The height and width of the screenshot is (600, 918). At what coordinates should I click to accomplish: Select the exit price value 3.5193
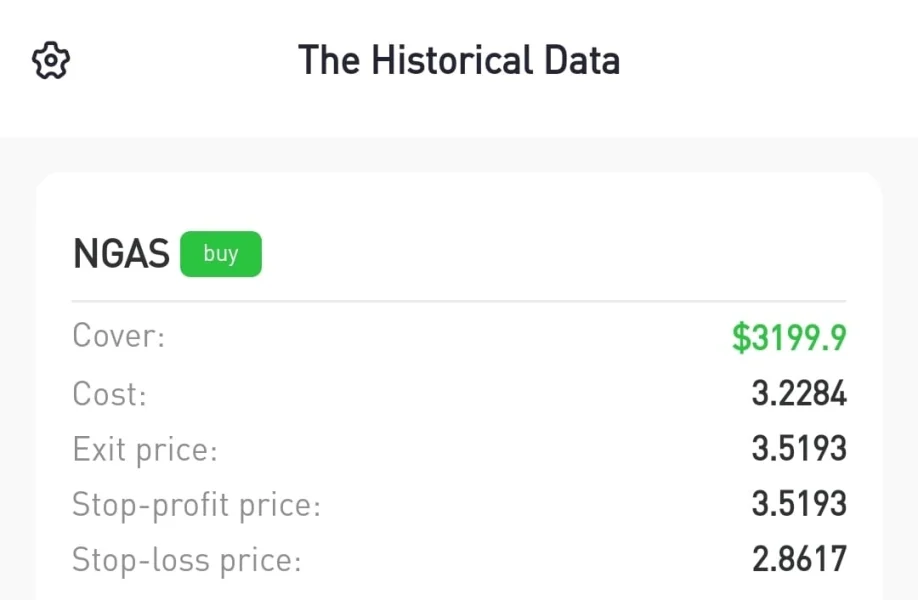(799, 450)
